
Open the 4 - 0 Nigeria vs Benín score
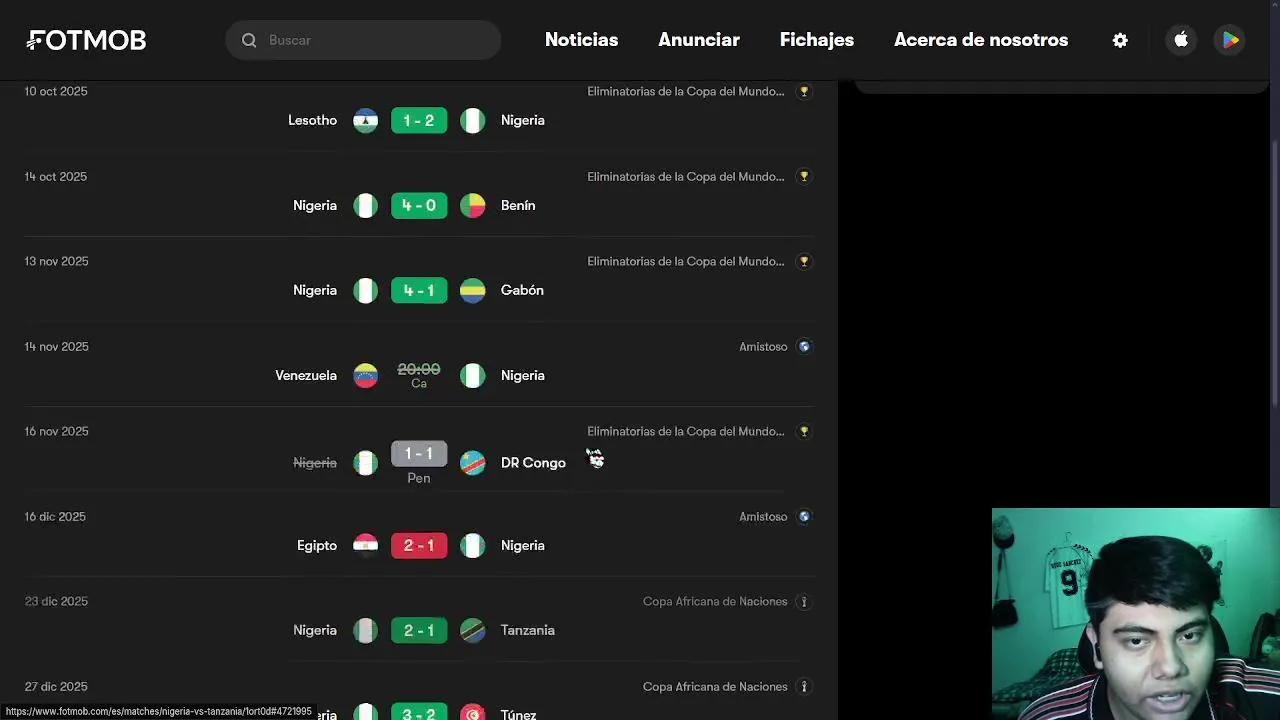coord(419,205)
